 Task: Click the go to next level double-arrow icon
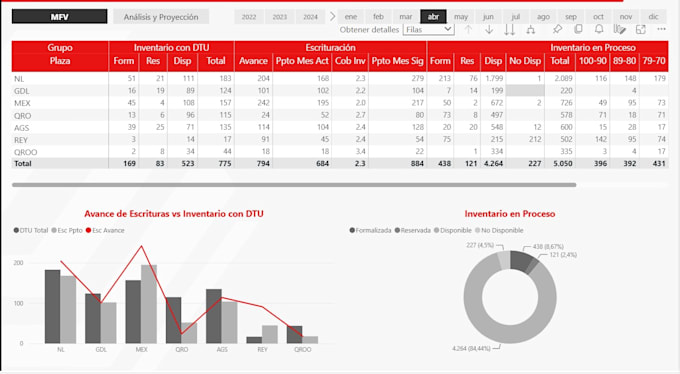tap(510, 30)
